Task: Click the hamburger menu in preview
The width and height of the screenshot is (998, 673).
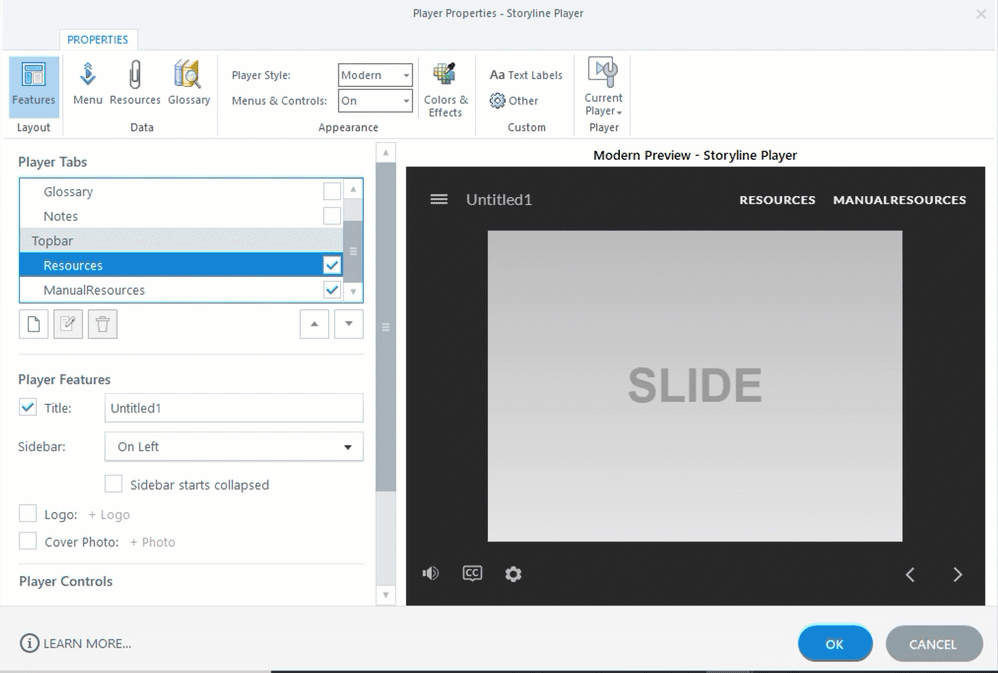Action: point(438,199)
